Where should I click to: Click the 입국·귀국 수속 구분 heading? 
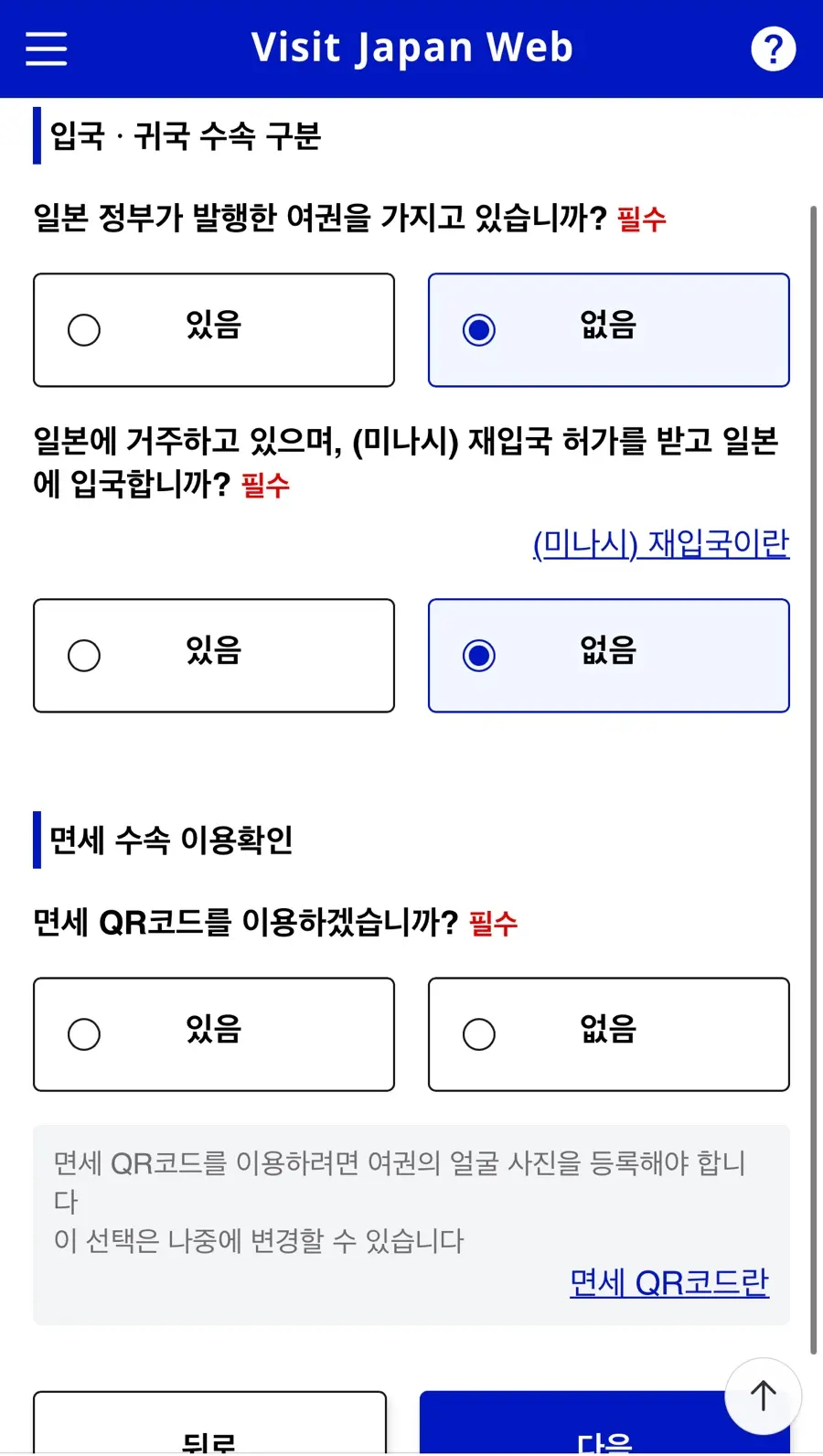coord(186,136)
